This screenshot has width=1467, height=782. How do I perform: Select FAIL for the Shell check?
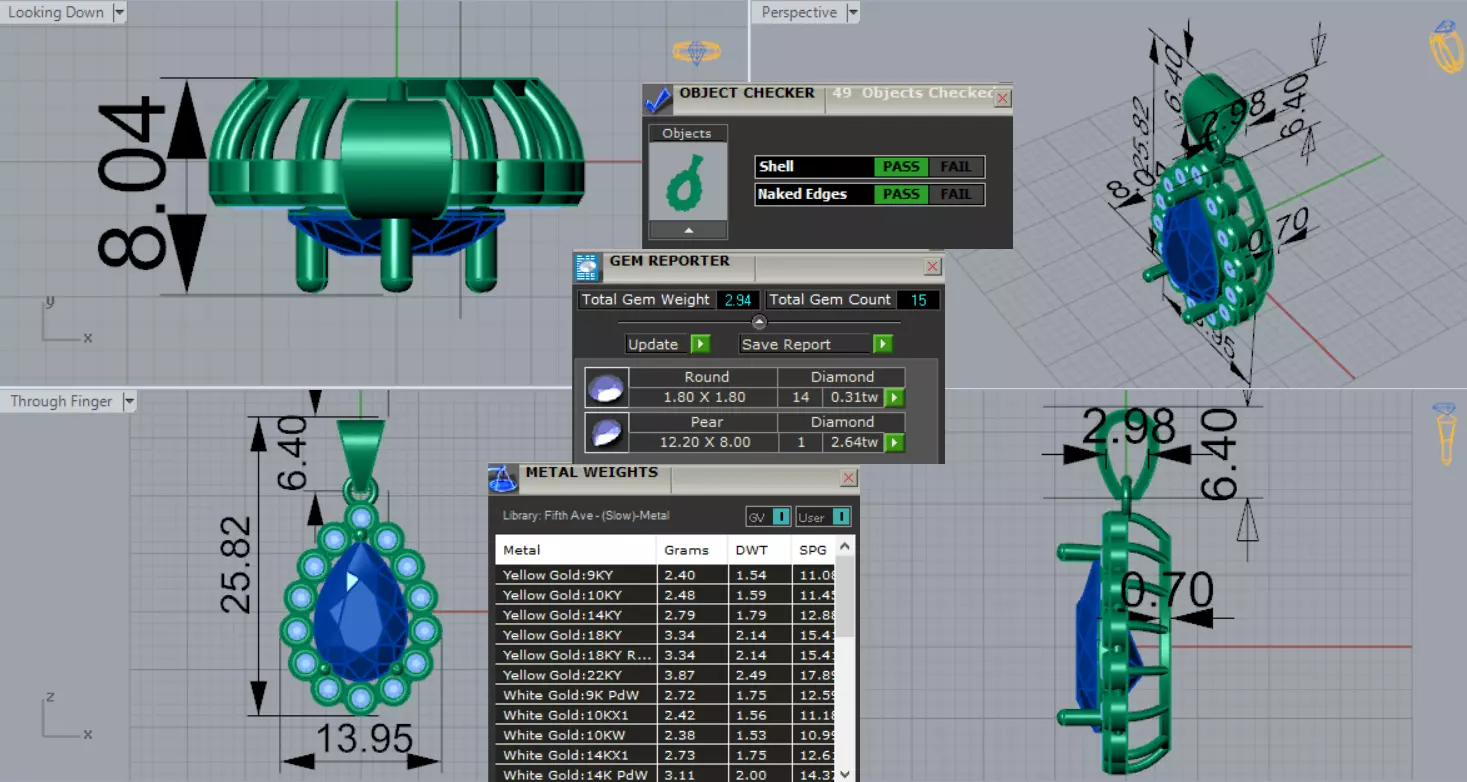[x=956, y=167]
